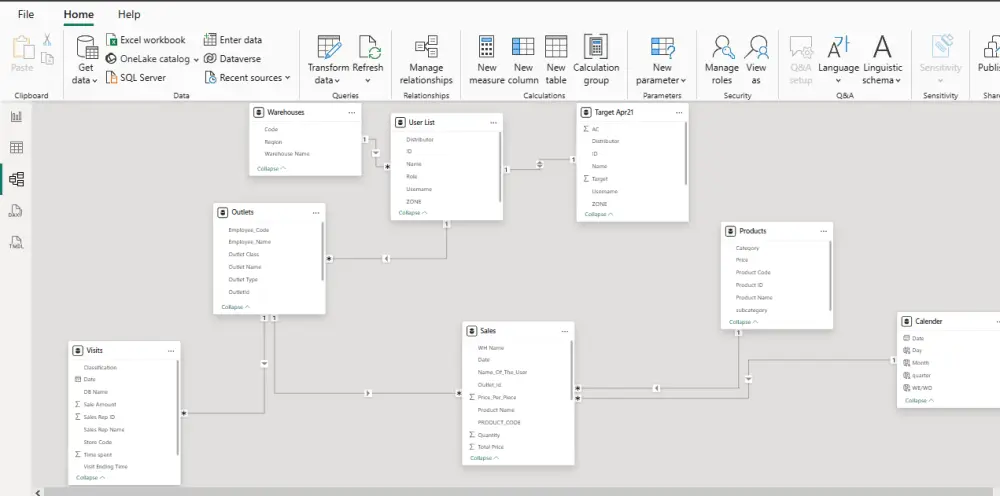Open the Help ribbon tab
Screen dimensions: 1000x496
(x=129, y=14)
